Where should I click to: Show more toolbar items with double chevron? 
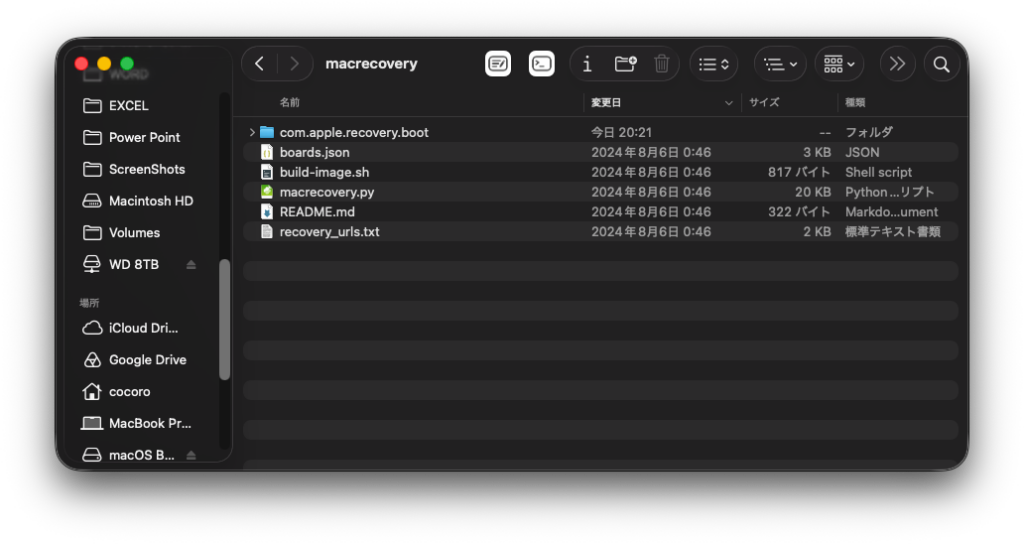click(x=897, y=63)
